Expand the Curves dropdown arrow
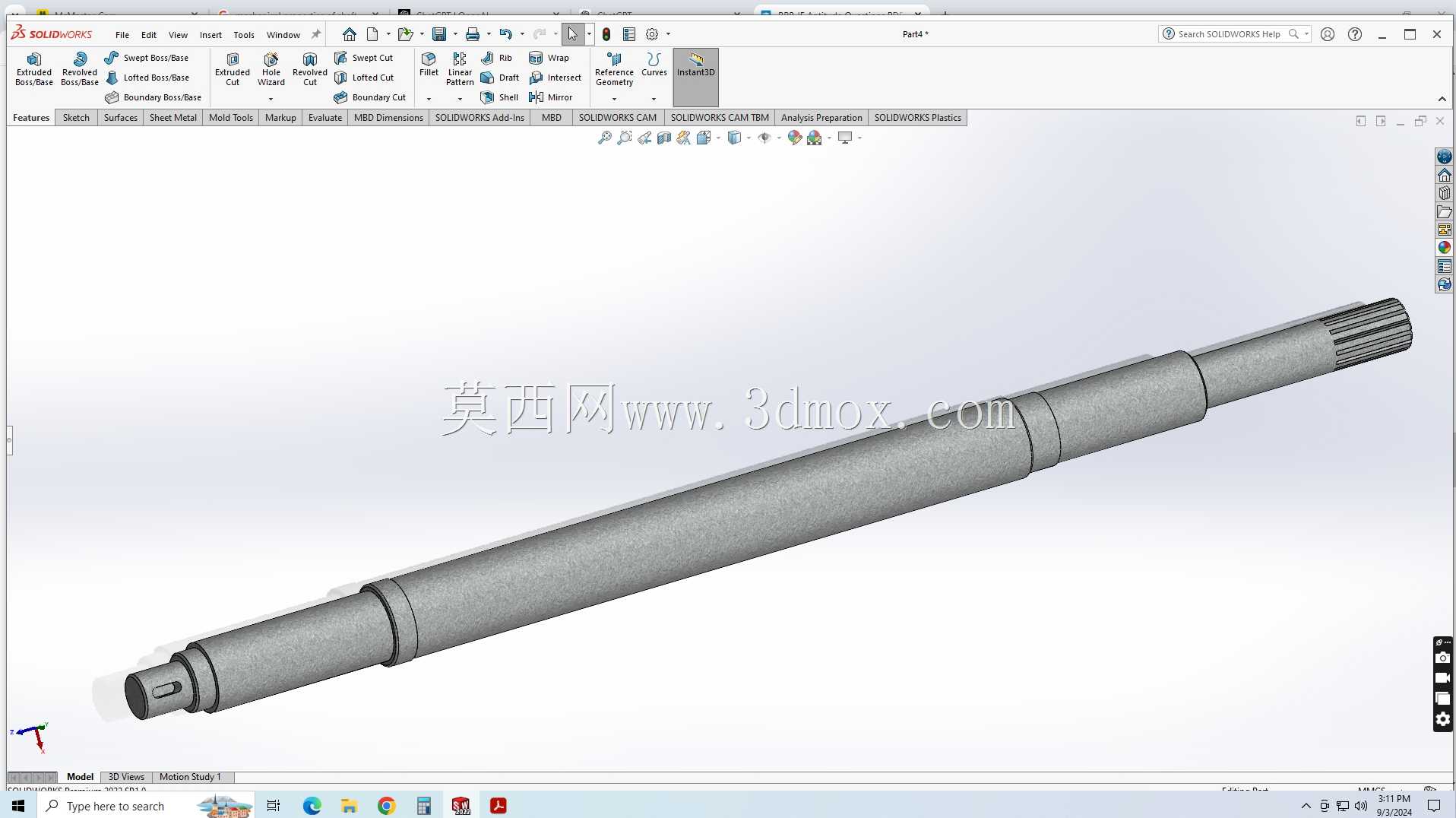 pyautogui.click(x=654, y=99)
